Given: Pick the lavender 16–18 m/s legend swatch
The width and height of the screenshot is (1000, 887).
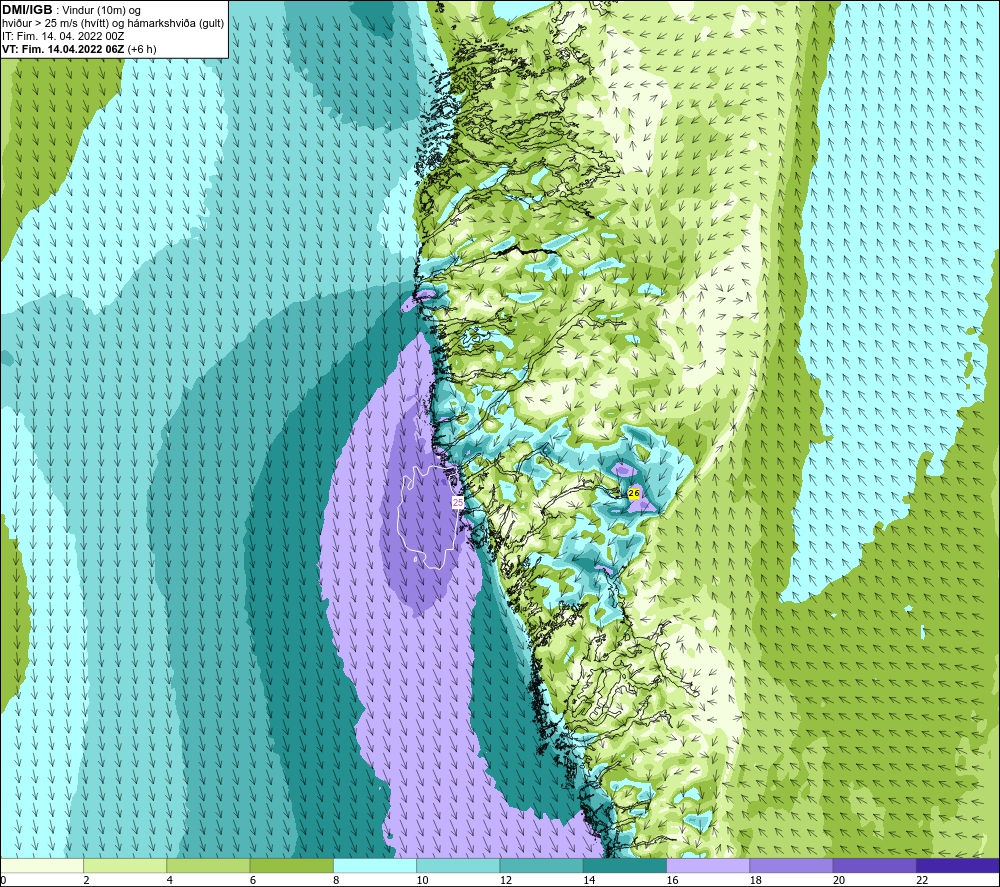Looking at the screenshot, I should pyautogui.click(x=708, y=865).
